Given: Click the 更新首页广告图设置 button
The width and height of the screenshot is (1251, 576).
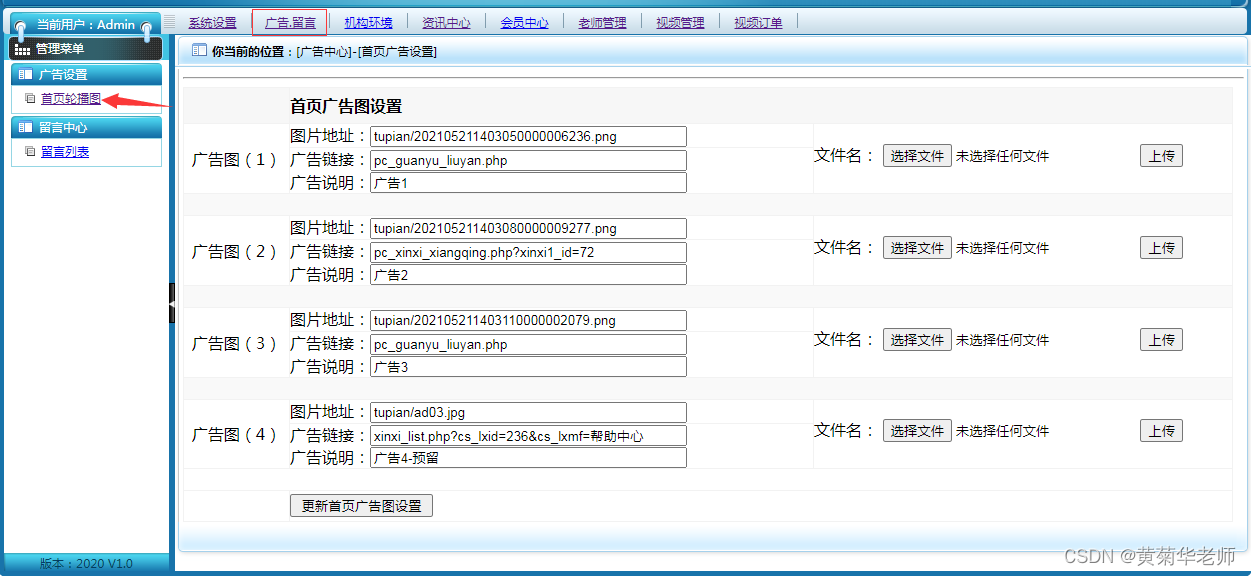Looking at the screenshot, I should (361, 506).
